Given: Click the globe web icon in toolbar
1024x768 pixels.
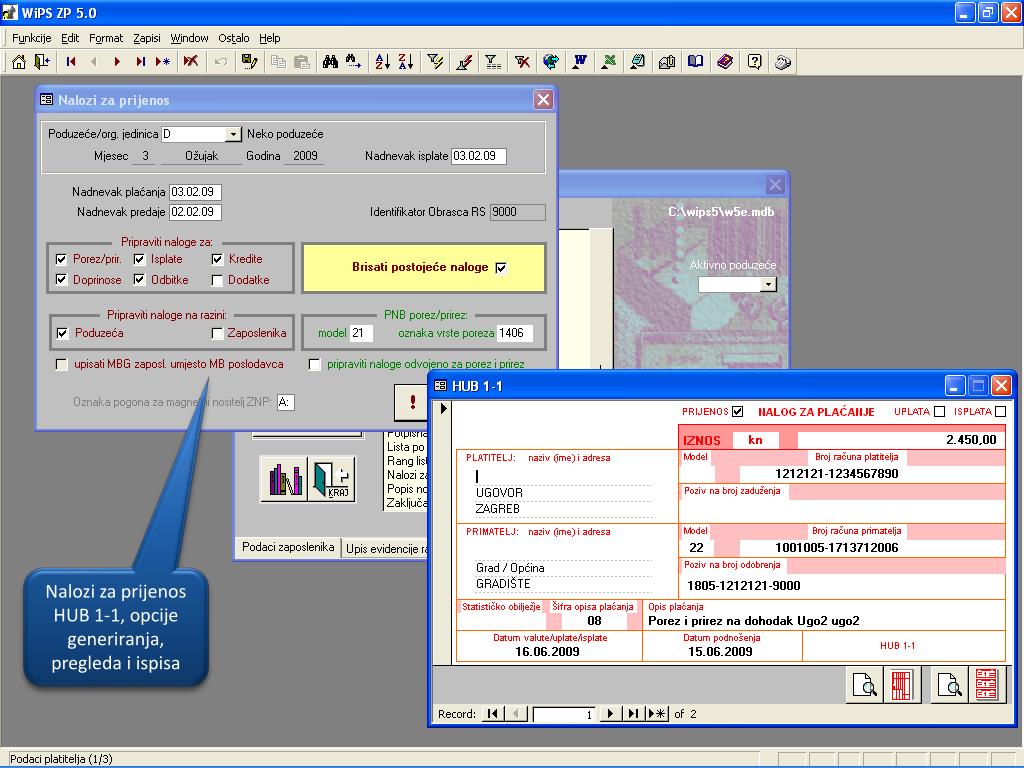Looking at the screenshot, I should click(x=551, y=62).
